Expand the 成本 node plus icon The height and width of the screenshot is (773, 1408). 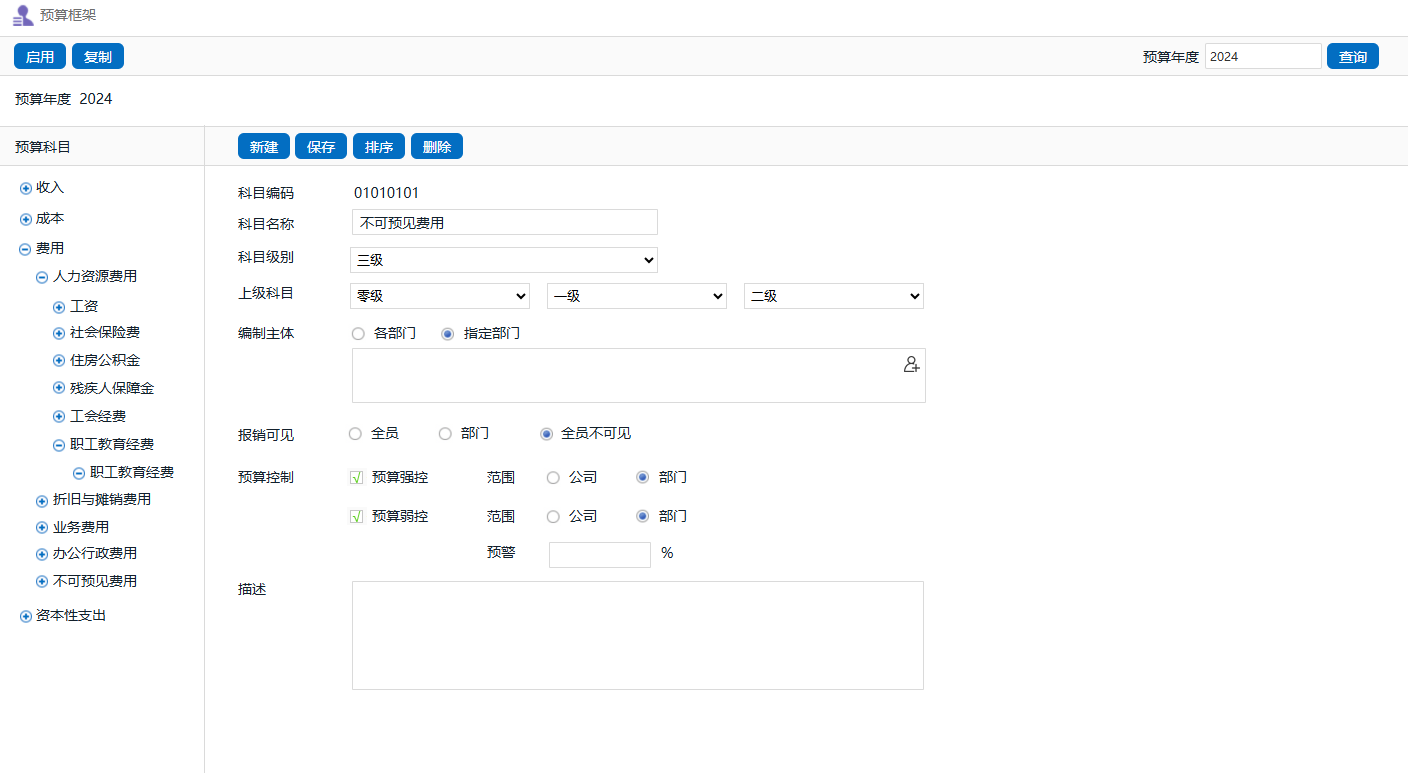(x=26, y=220)
